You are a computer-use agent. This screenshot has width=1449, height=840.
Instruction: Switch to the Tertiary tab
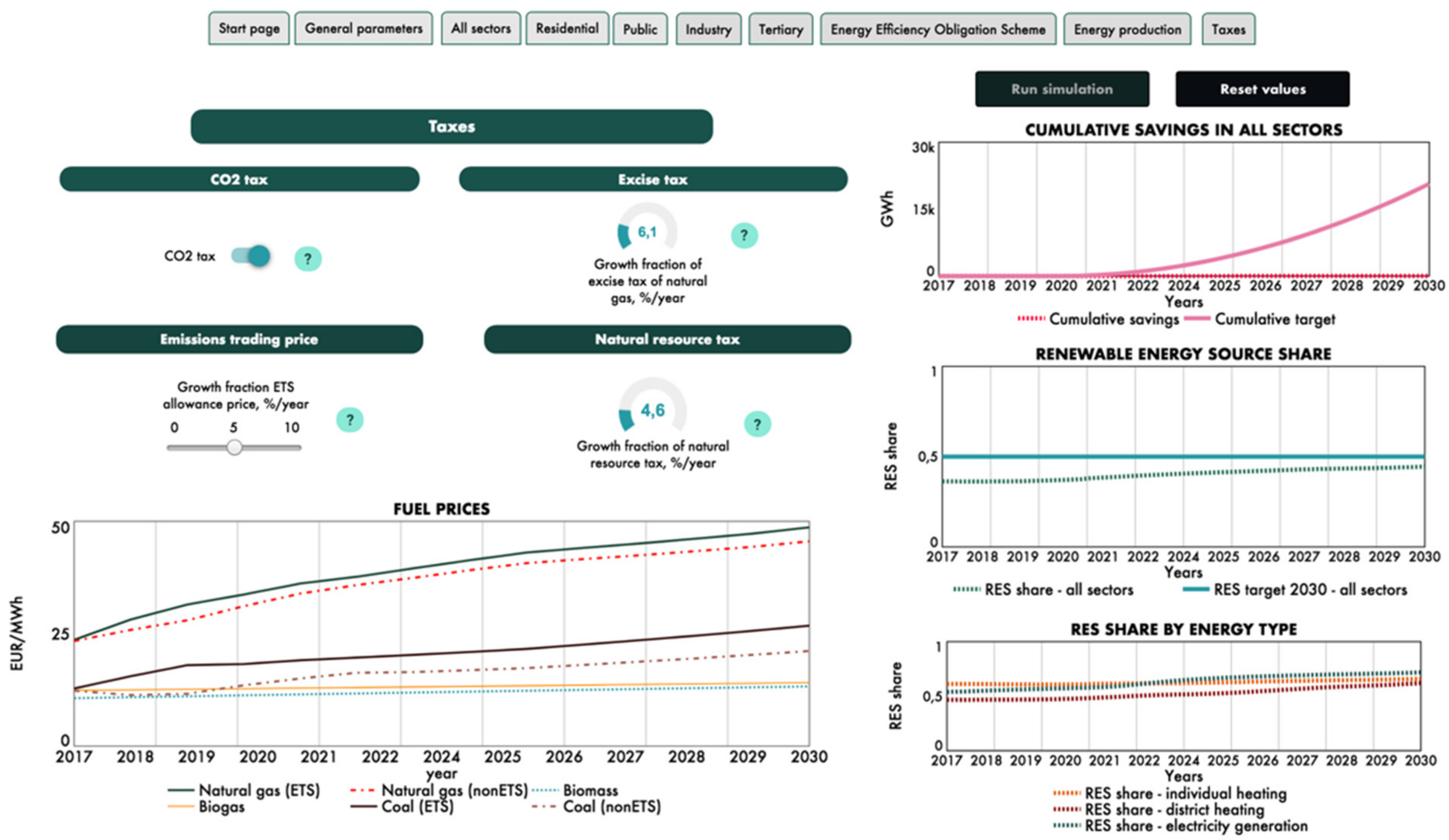click(780, 29)
